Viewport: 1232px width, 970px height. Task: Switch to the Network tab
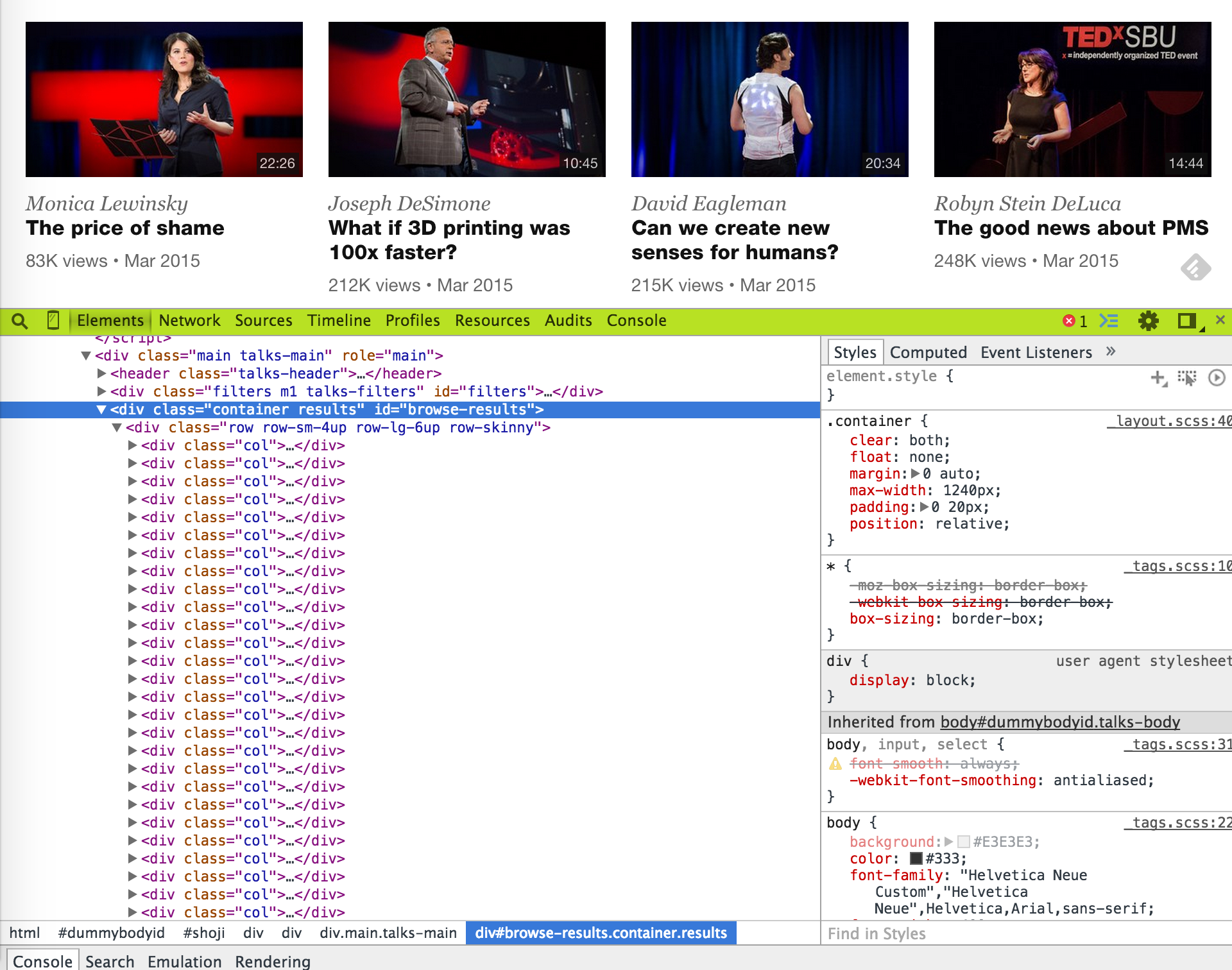tap(189, 321)
